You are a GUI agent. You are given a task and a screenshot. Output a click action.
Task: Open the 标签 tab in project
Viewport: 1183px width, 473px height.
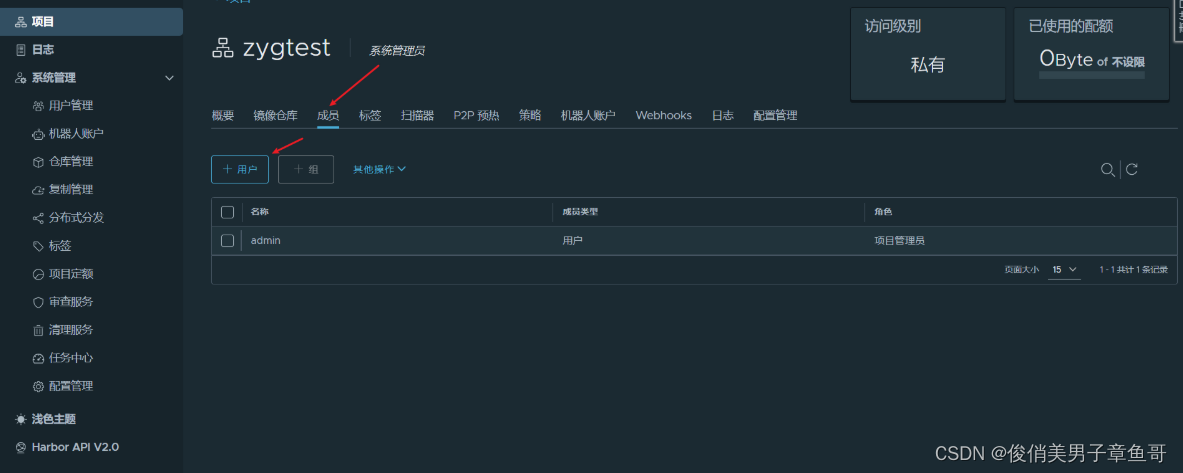pyautogui.click(x=370, y=115)
